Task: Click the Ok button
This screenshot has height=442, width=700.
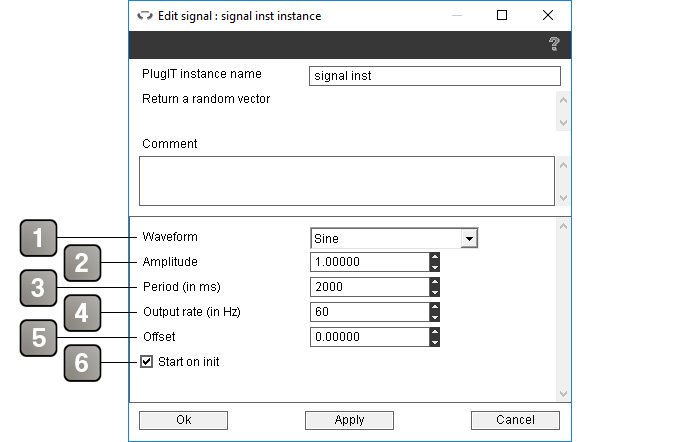Action: tap(183, 420)
